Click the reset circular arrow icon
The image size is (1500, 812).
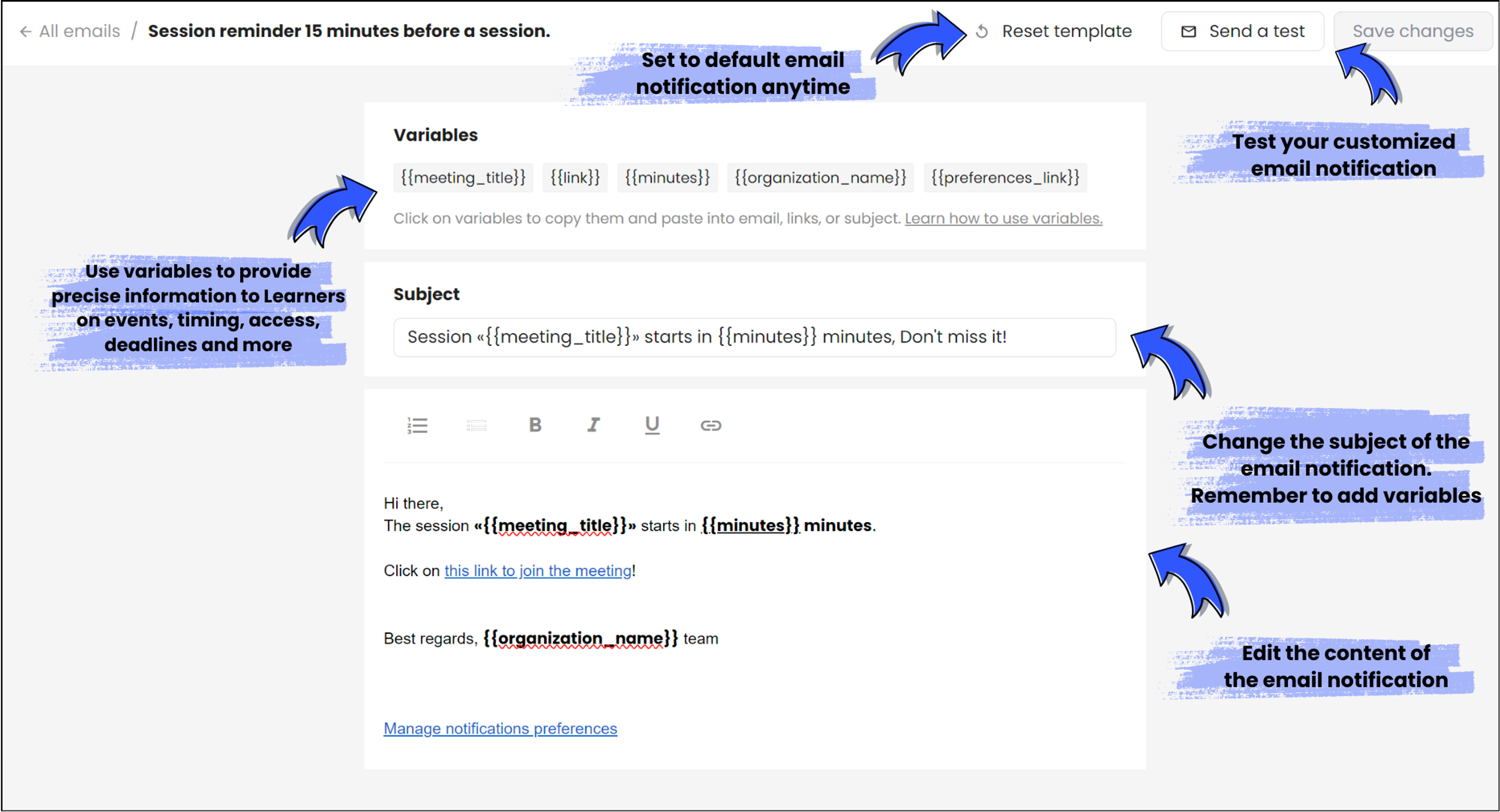pos(982,31)
